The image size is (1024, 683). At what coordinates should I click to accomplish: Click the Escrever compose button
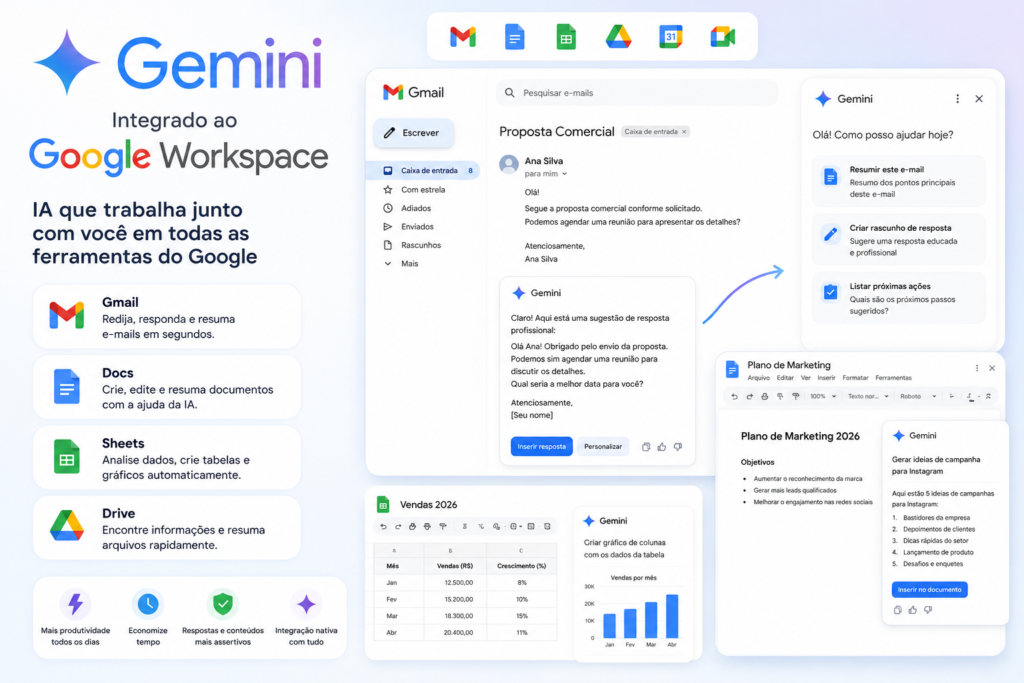[x=413, y=133]
